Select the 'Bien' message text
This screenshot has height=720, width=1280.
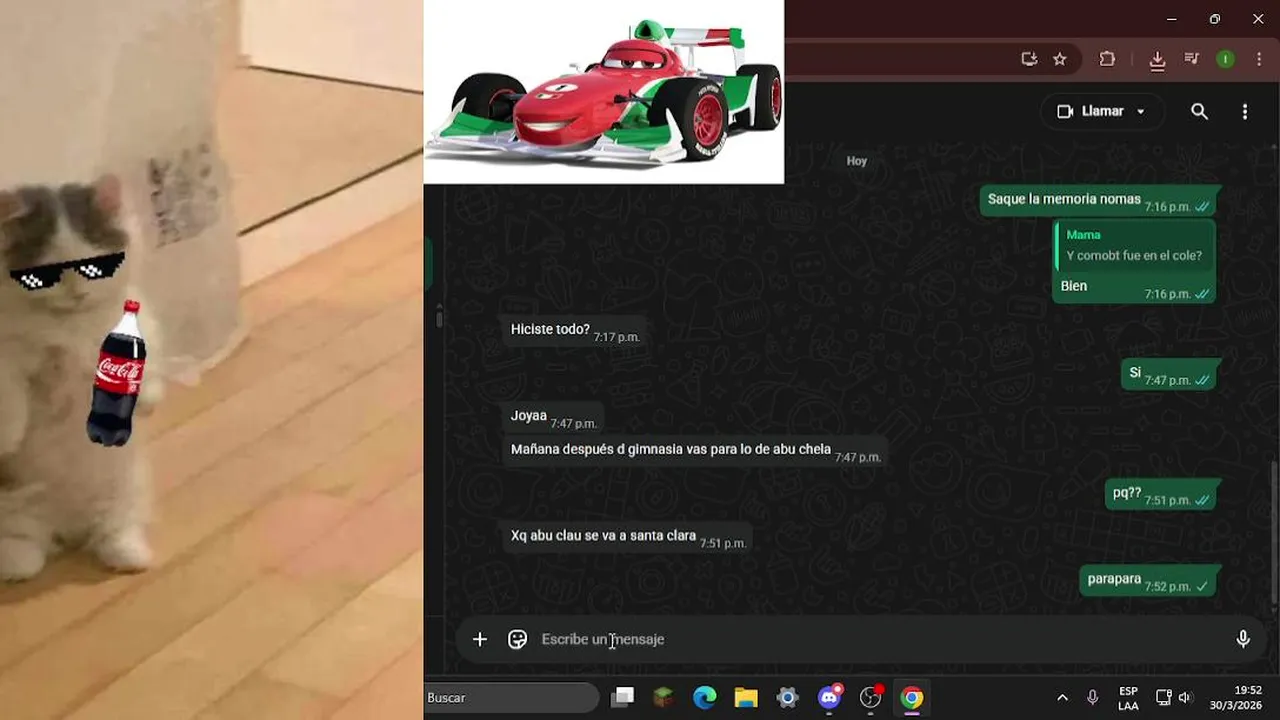1074,286
